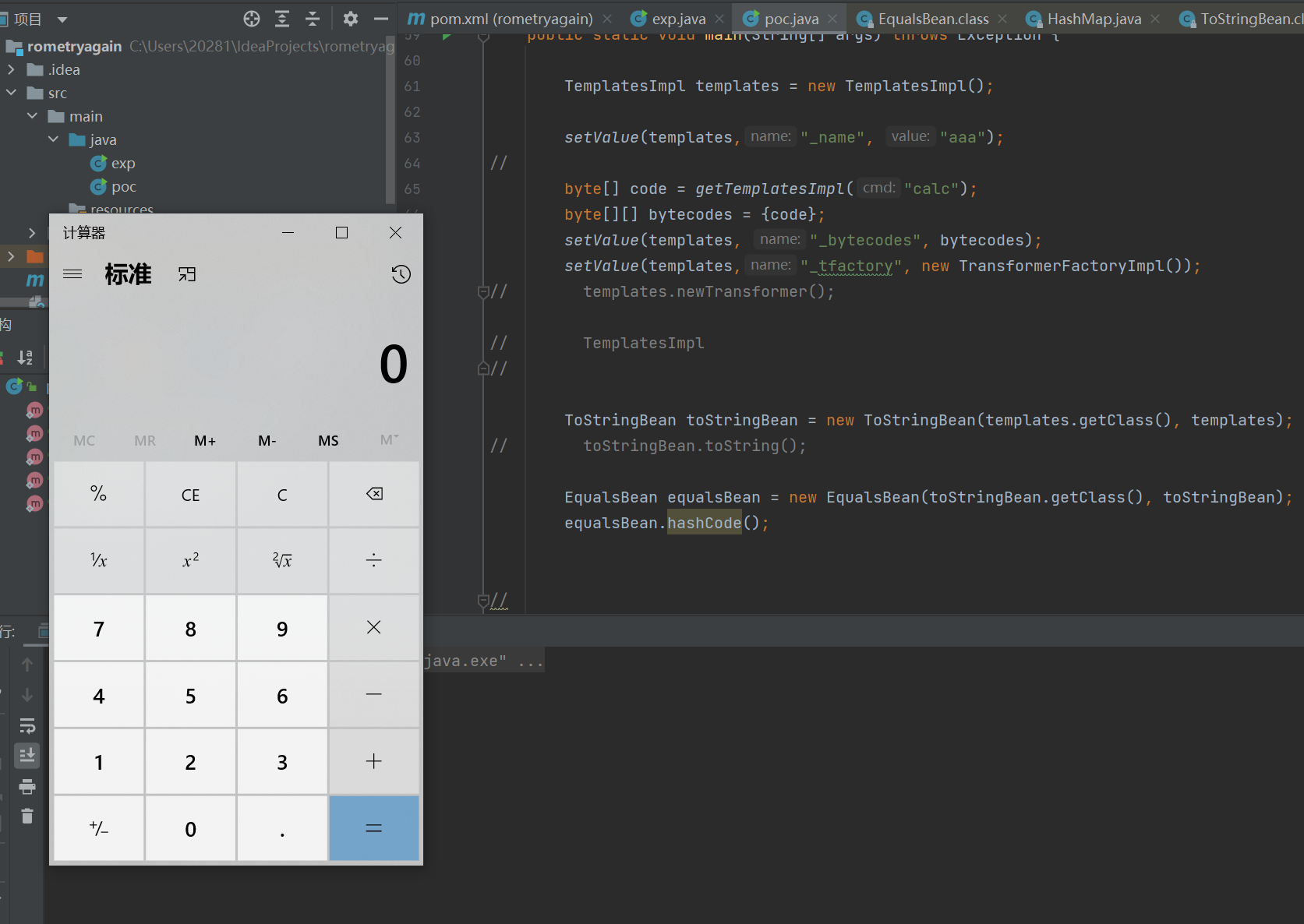Viewport: 1304px width, 924px height.
Task: Open Project panel settings gear
Action: pos(351,19)
